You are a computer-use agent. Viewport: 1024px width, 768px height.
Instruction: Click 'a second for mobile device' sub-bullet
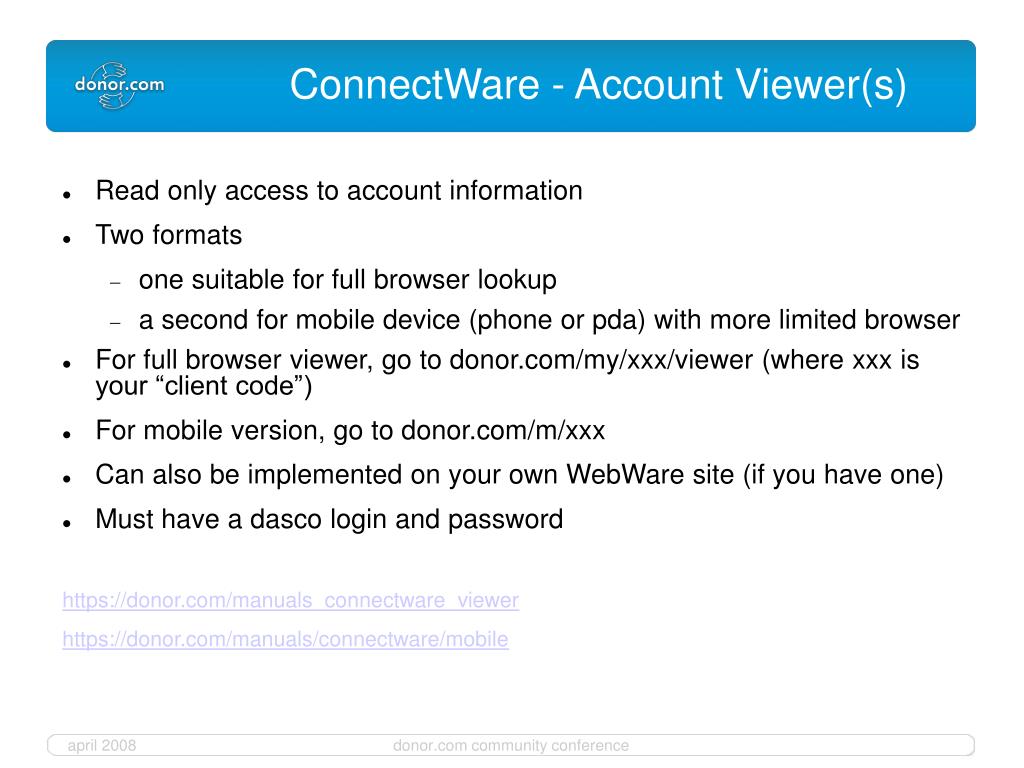pyautogui.click(x=549, y=320)
